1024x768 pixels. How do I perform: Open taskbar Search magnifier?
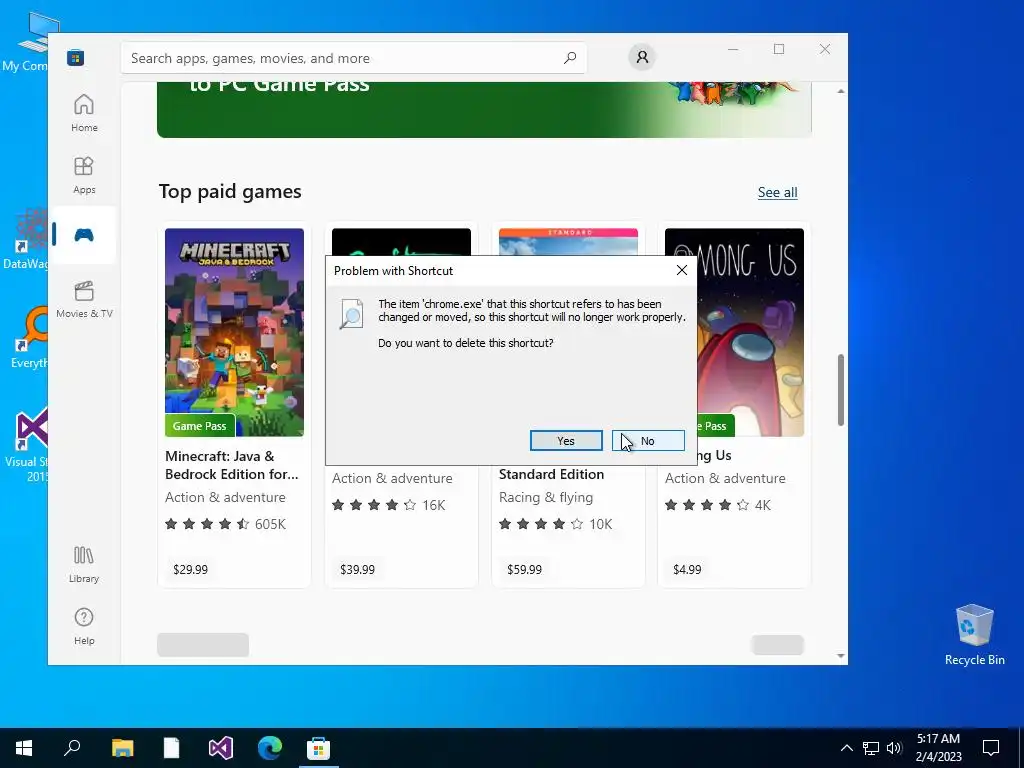[72, 748]
